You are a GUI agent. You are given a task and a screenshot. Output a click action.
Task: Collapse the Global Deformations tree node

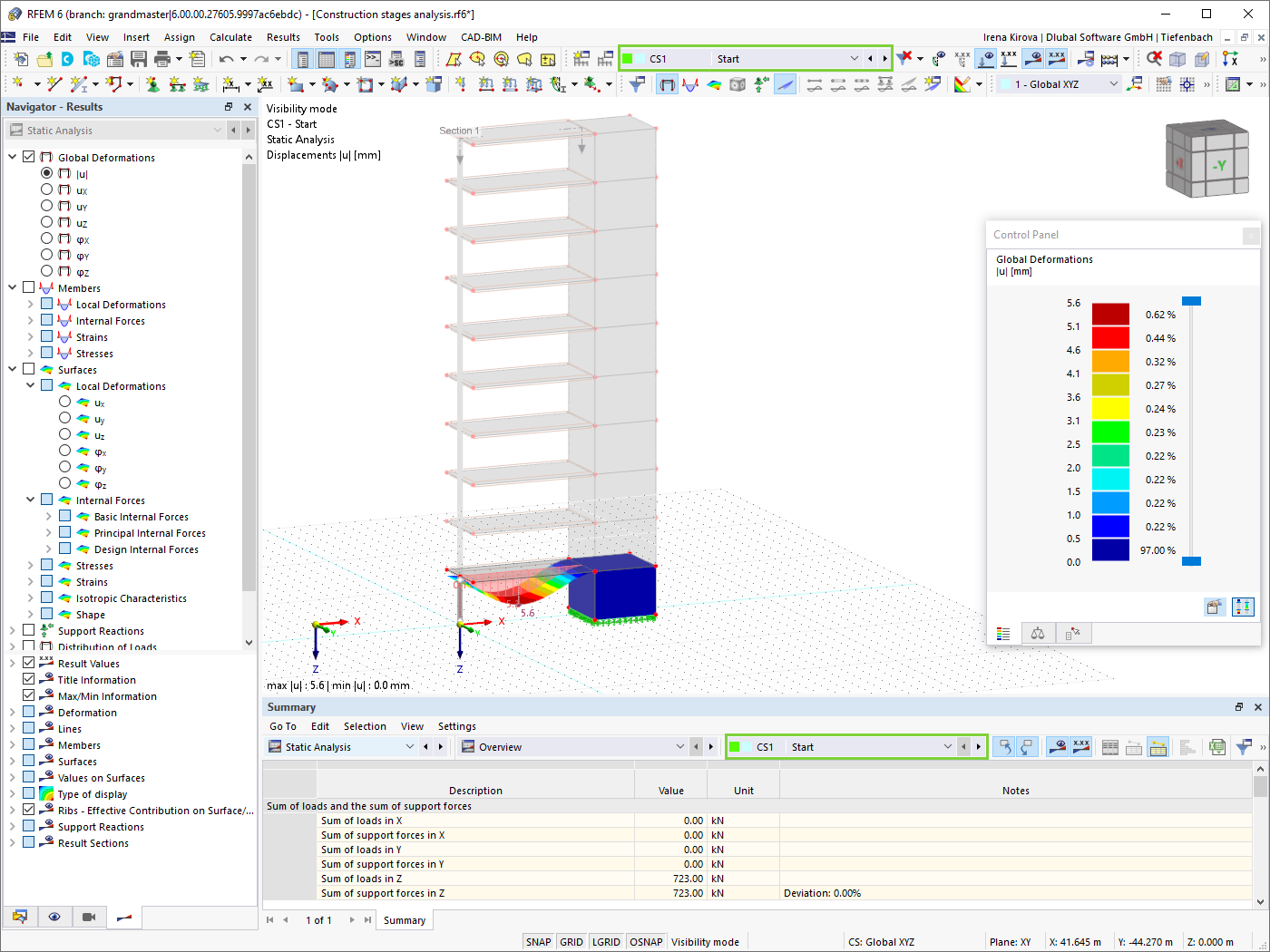(13, 157)
